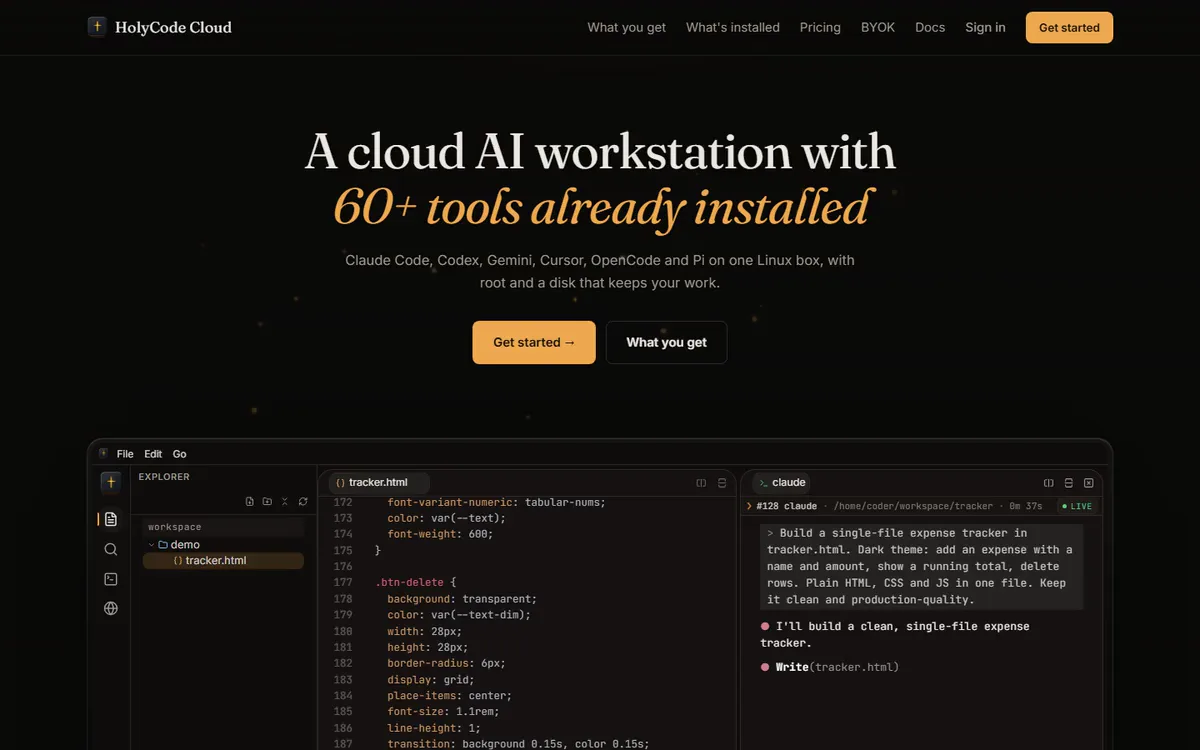Click the EXPLORER panel title

[x=164, y=477]
